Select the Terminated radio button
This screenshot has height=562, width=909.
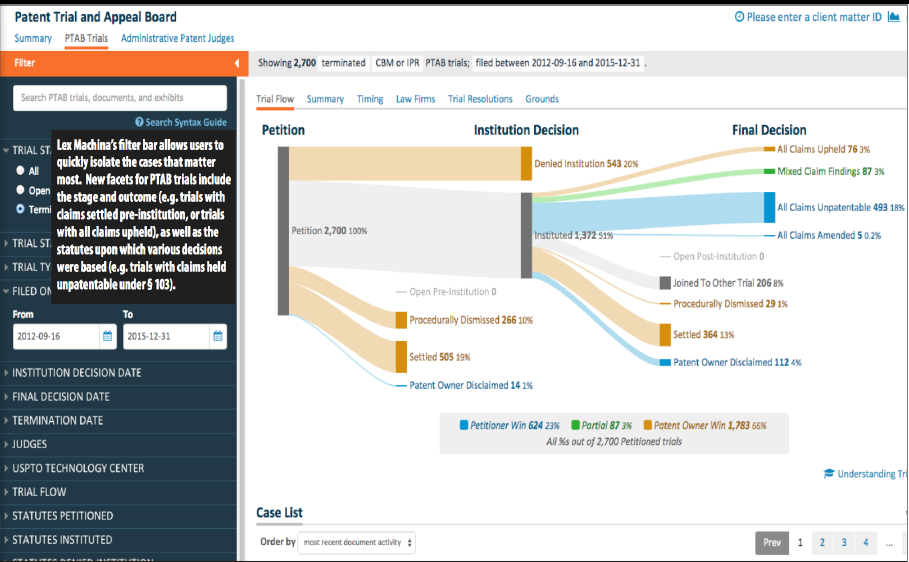coord(20,209)
